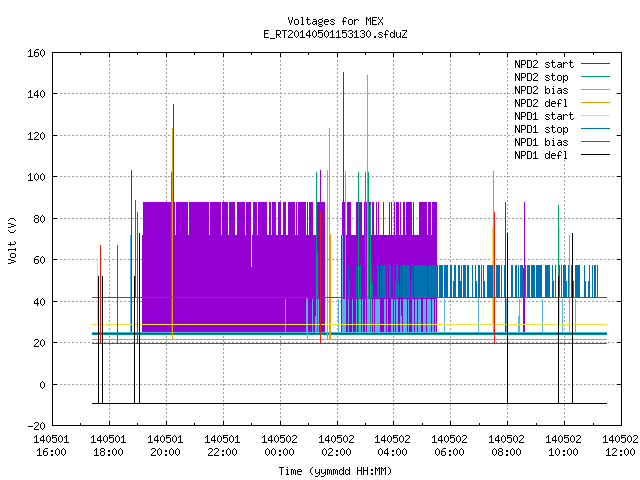Click the 'NPD1 bias' legend label
Viewport: 640px width, 480px height.
tap(541, 142)
